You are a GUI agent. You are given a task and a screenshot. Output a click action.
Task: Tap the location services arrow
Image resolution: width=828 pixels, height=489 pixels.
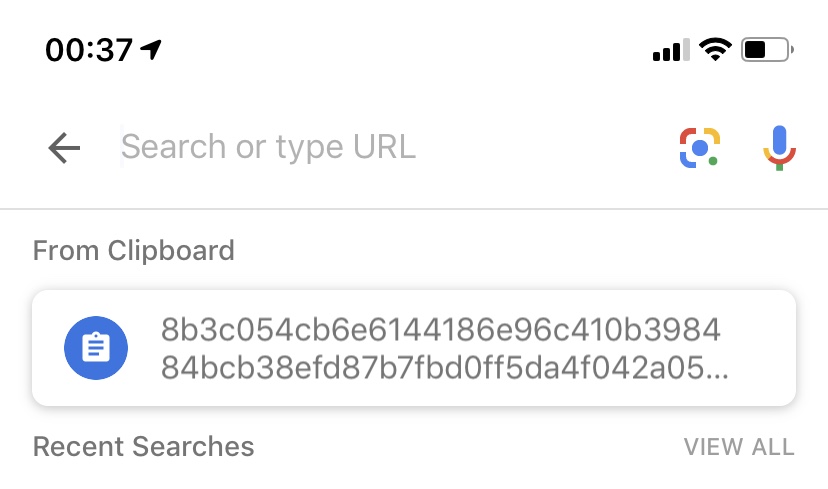[x=151, y=48]
